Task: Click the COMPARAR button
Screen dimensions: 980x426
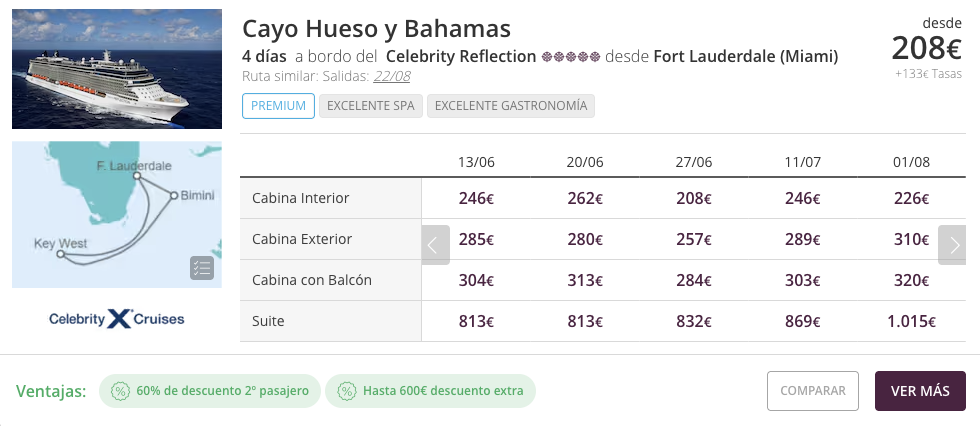Action: pyautogui.click(x=812, y=391)
